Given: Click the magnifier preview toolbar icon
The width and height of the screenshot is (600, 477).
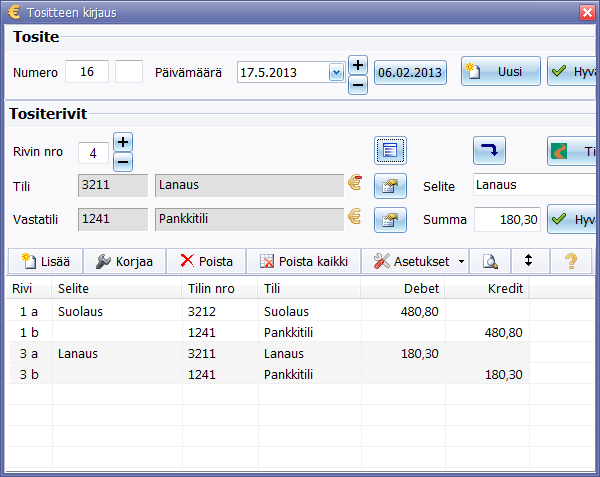Looking at the screenshot, I should pyautogui.click(x=490, y=261).
